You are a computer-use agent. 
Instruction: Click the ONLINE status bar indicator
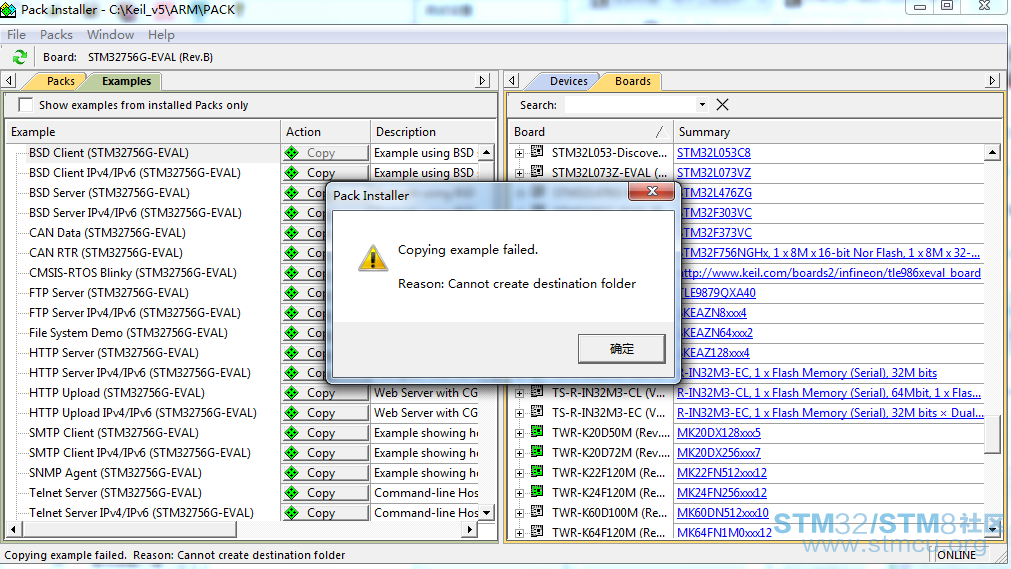tap(957, 555)
